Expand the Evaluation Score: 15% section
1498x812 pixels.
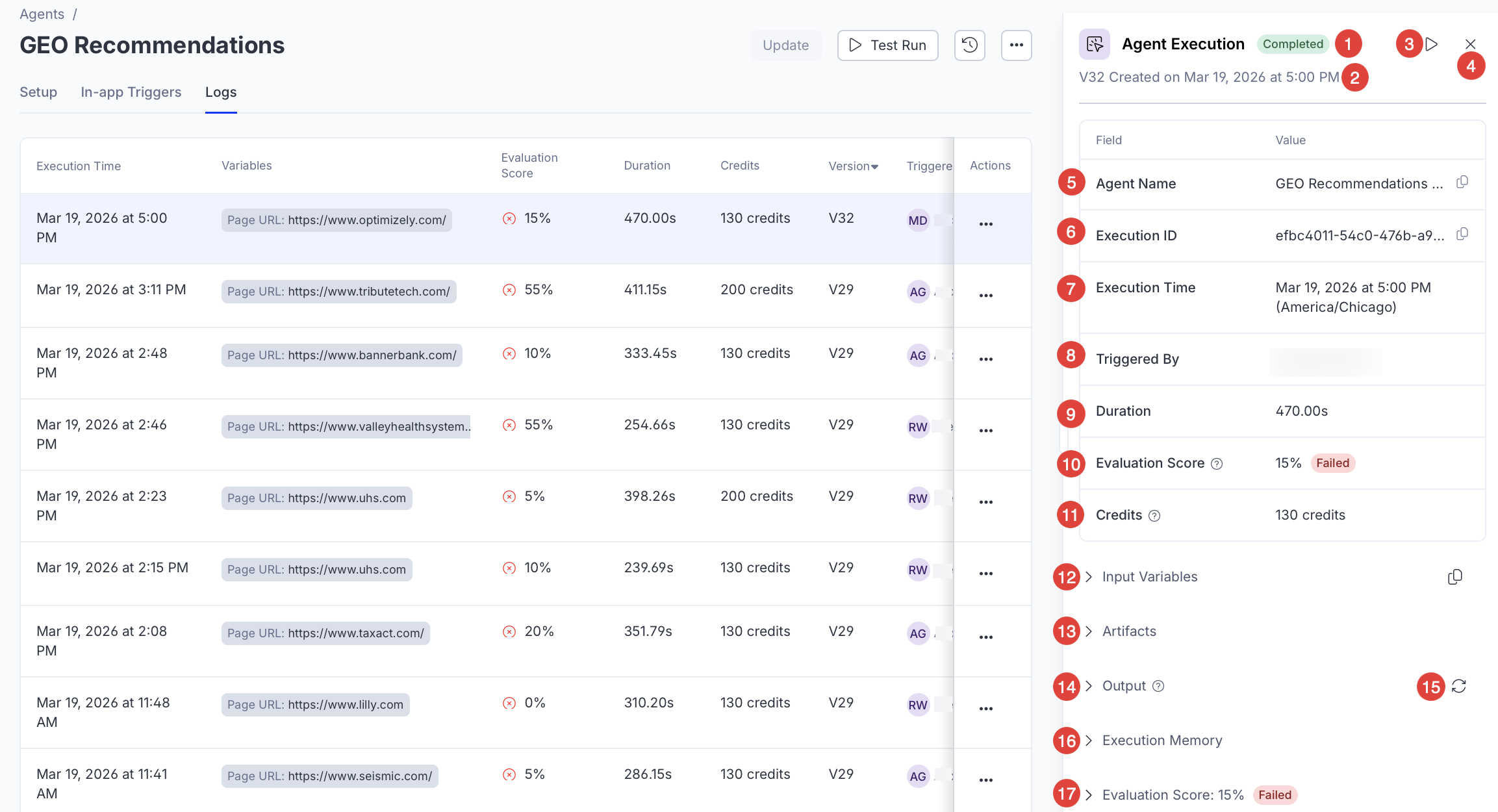point(1172,795)
